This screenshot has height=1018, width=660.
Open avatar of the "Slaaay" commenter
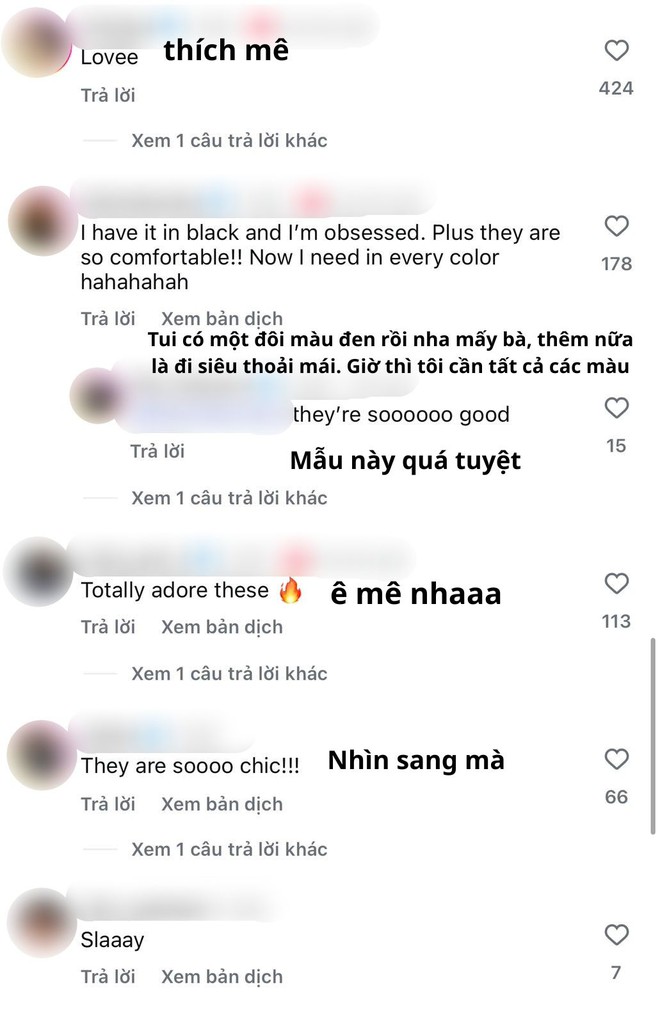click(42, 923)
